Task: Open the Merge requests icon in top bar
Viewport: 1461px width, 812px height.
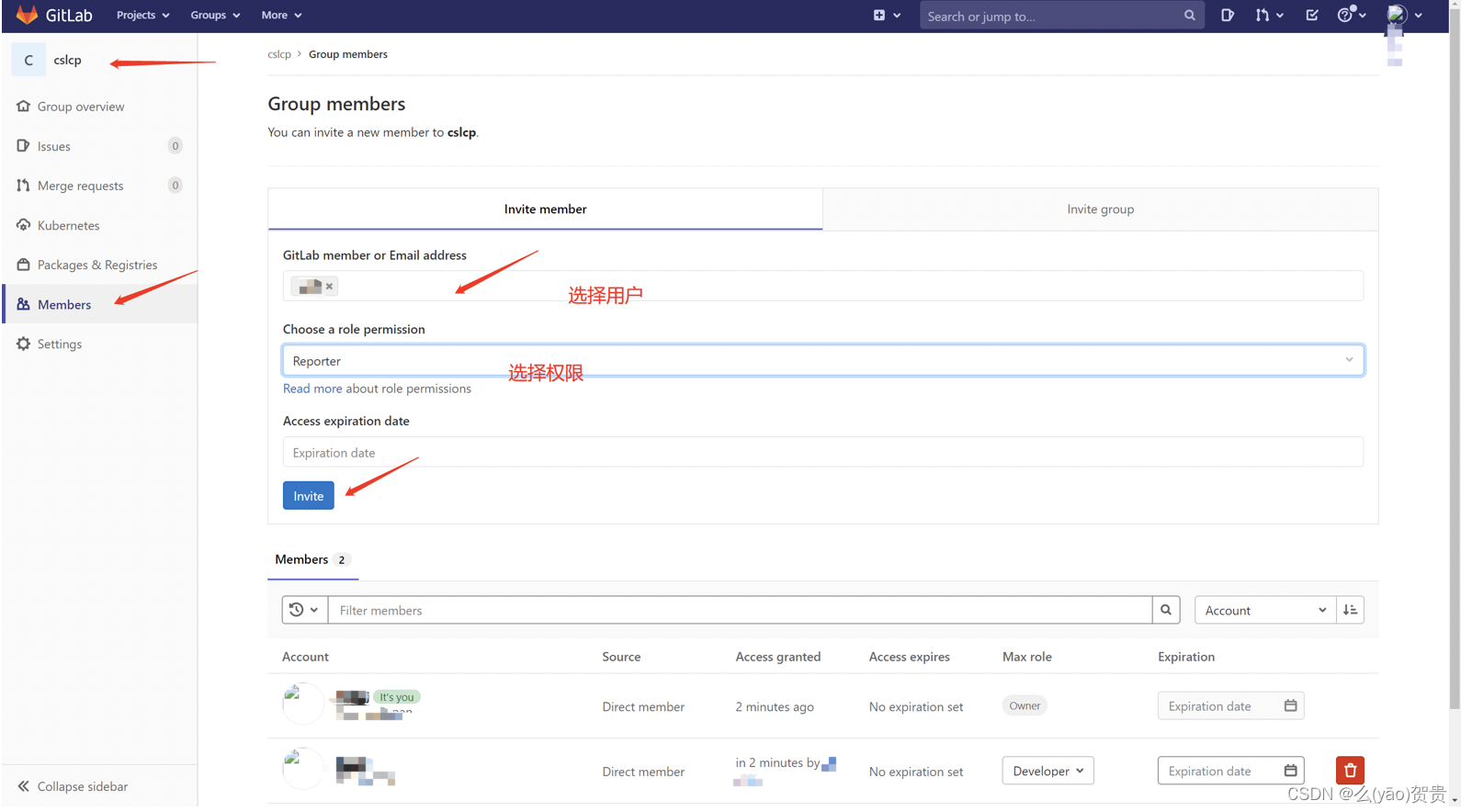Action: [1269, 15]
